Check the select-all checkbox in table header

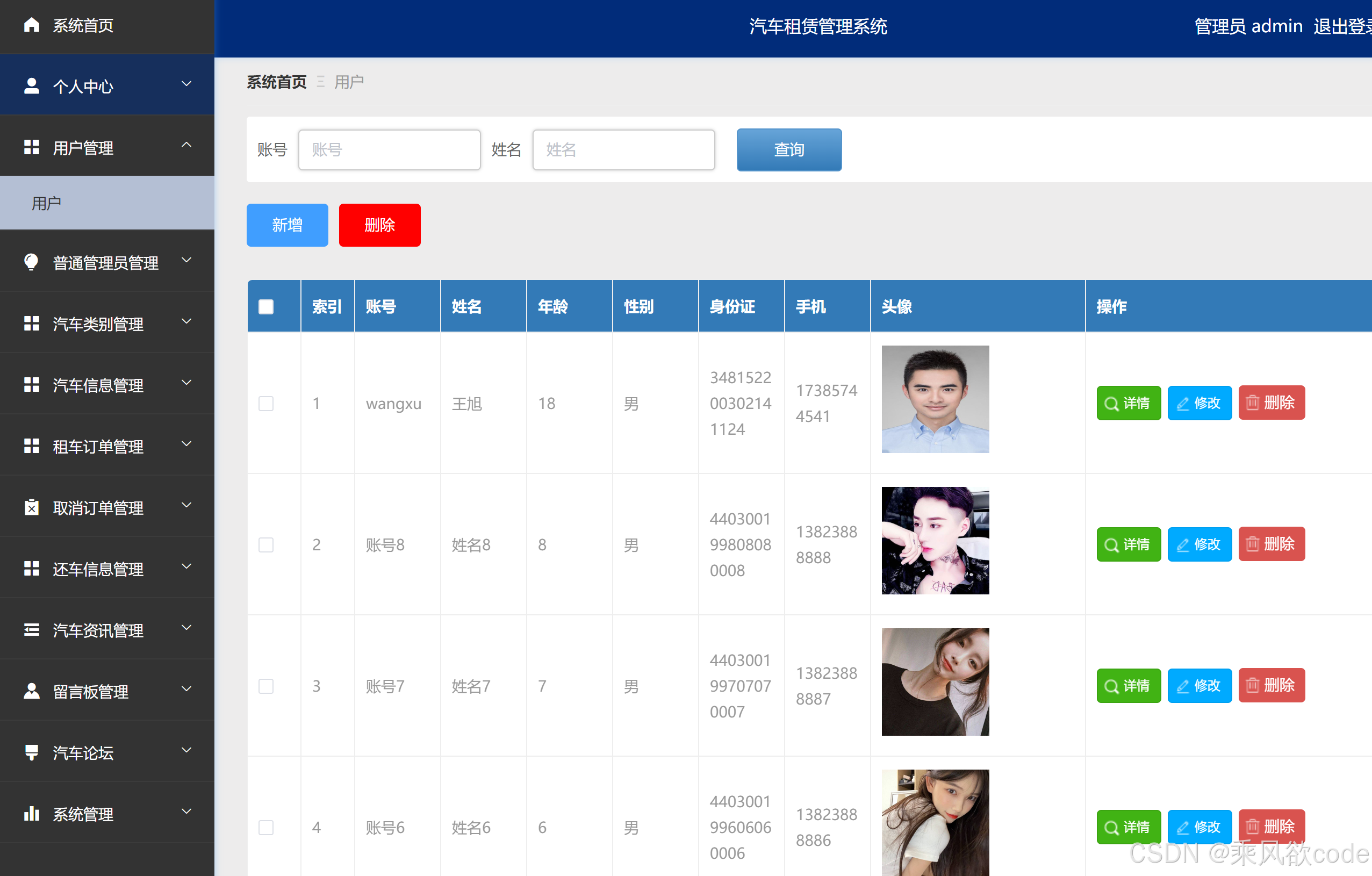(266, 307)
